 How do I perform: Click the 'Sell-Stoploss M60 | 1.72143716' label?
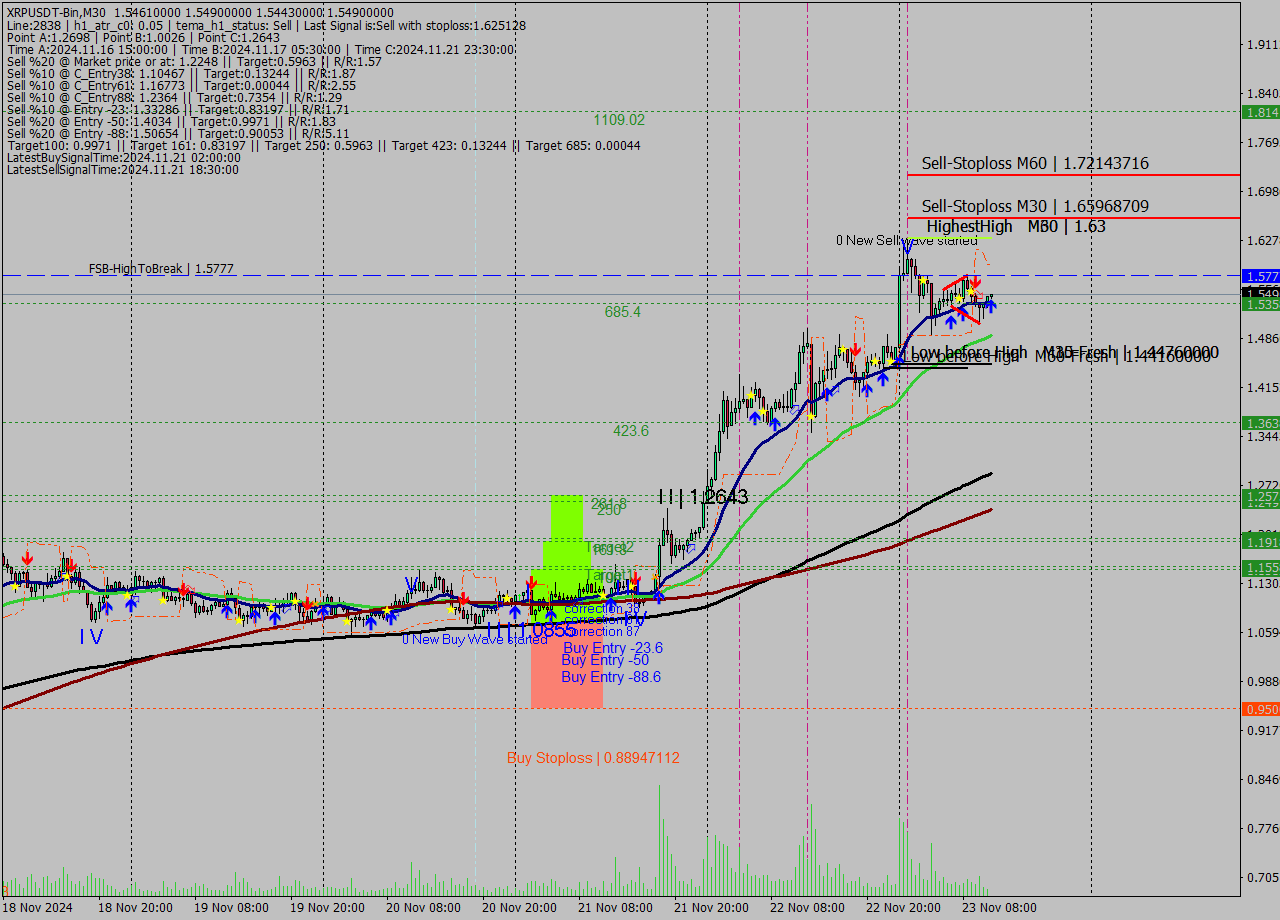point(1035,163)
